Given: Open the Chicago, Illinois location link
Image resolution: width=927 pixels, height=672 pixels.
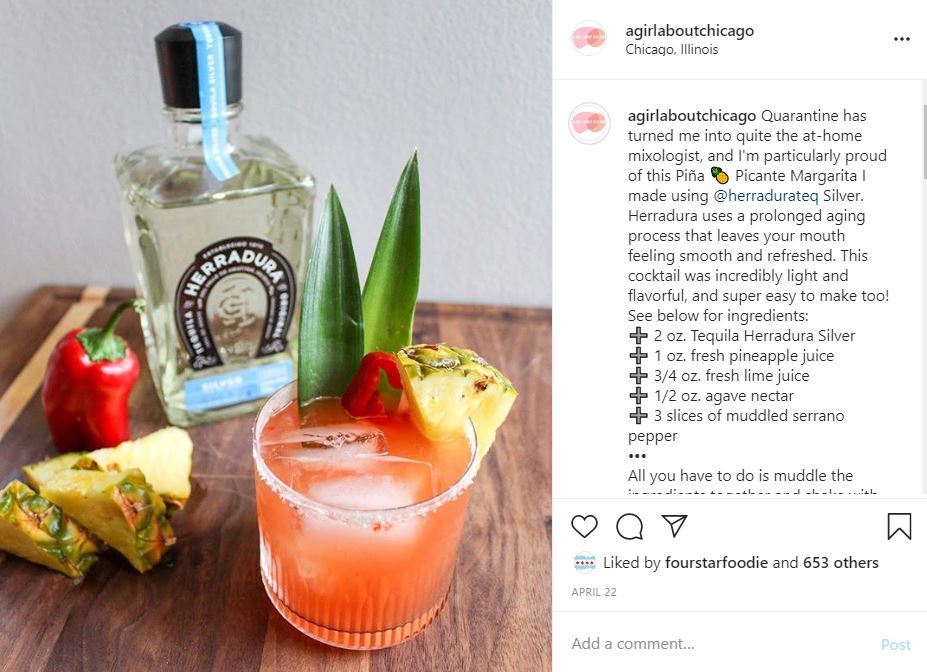Looking at the screenshot, I should click(x=672, y=50).
